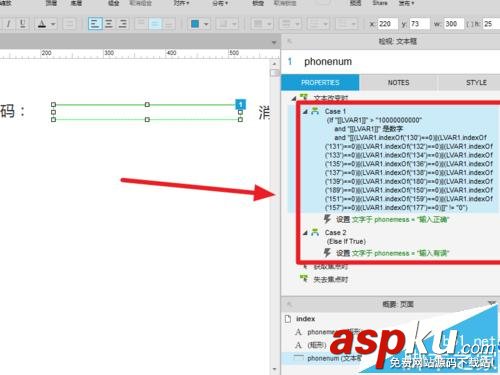
Task: Align text to bottom vertically
Action: tap(169, 24)
